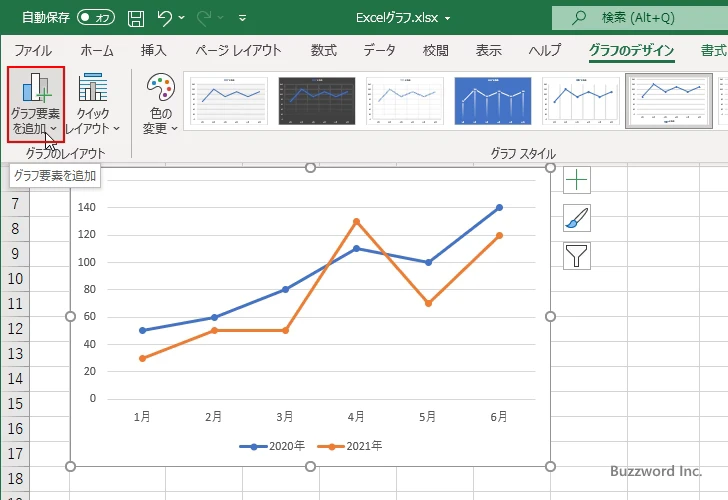This screenshot has width=728, height=500.
Task: Select row header 7
Action: (x=15, y=203)
